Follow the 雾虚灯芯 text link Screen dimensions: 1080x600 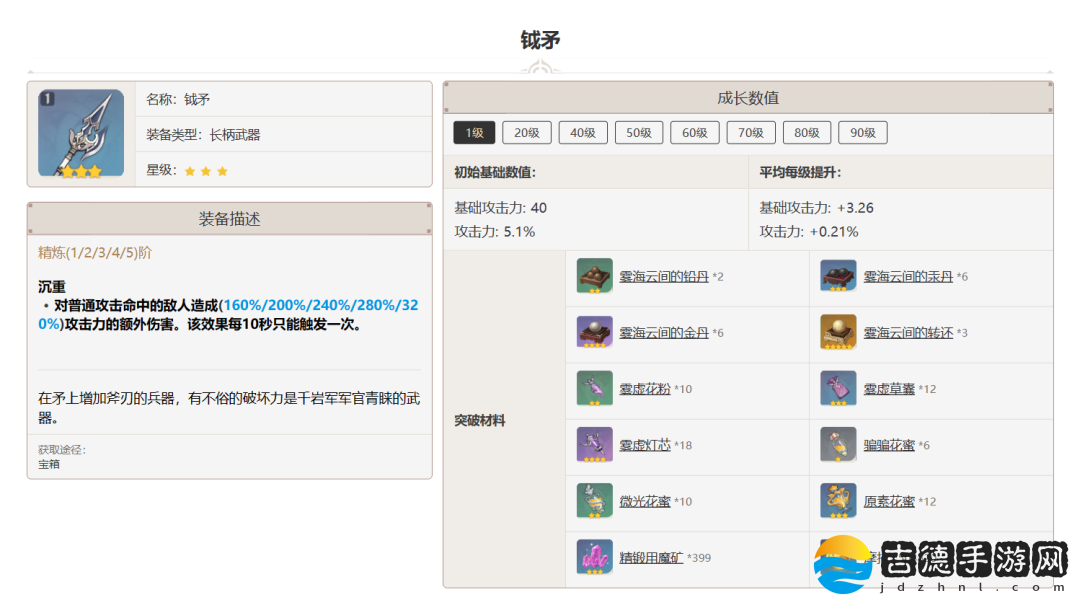[644, 445]
